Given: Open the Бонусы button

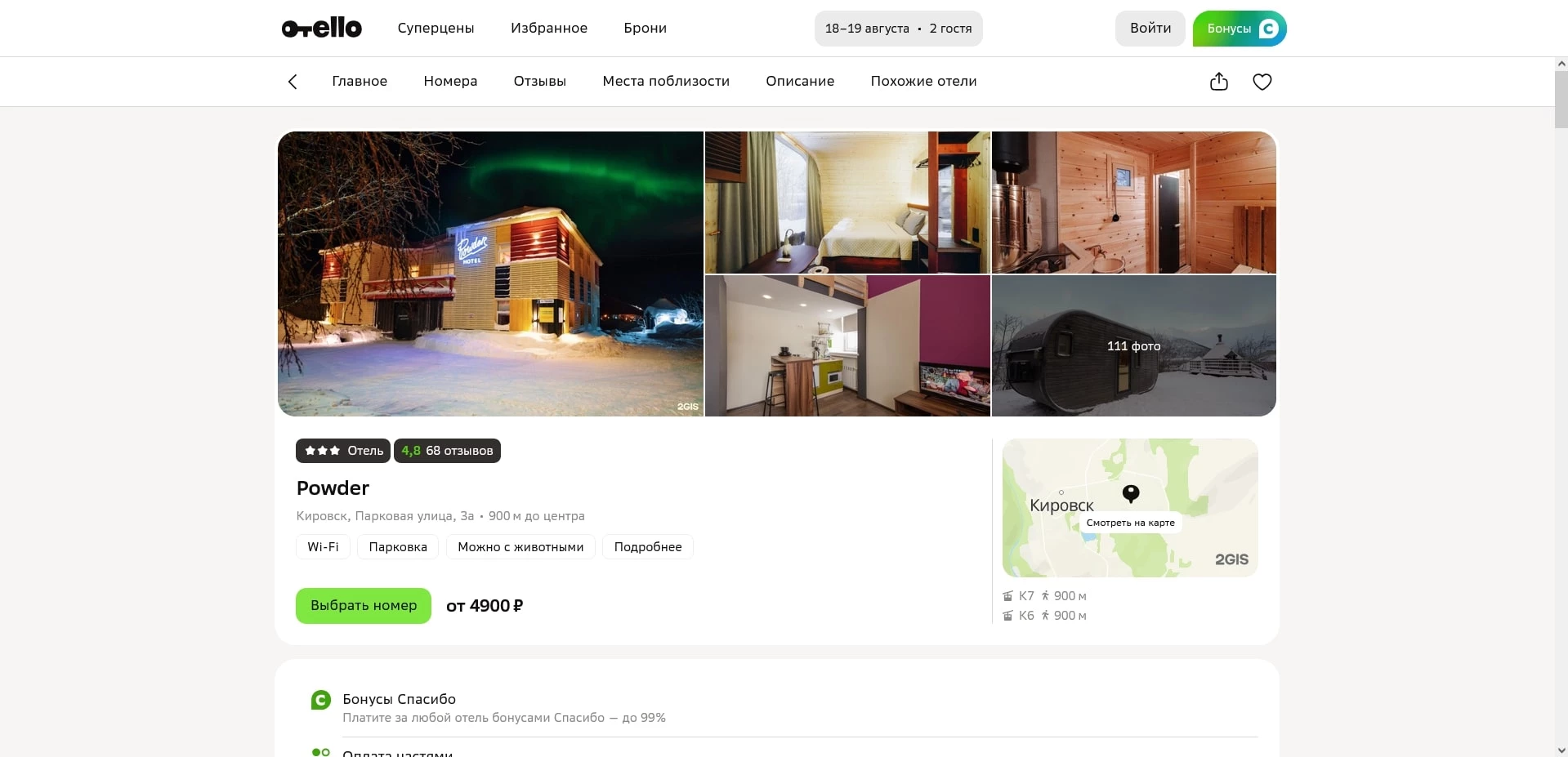Looking at the screenshot, I should click(1239, 29).
